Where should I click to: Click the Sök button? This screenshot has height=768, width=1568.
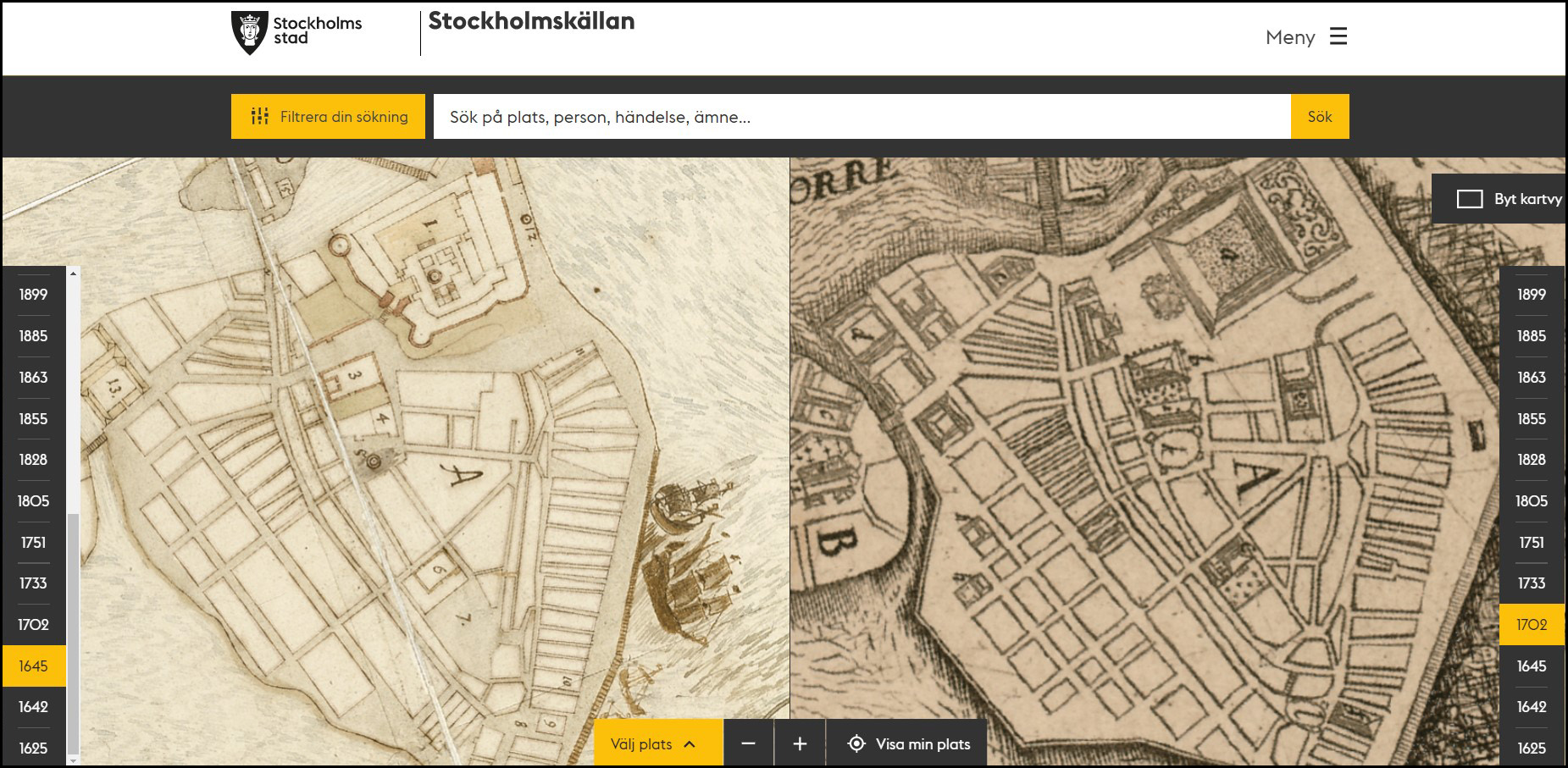tap(1320, 116)
